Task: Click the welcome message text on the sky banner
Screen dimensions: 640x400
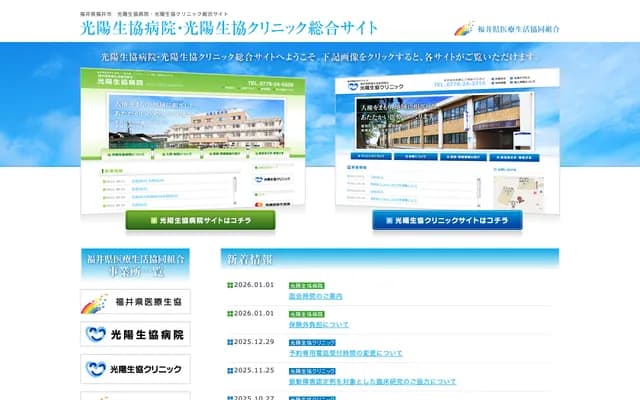Action: coord(318,57)
